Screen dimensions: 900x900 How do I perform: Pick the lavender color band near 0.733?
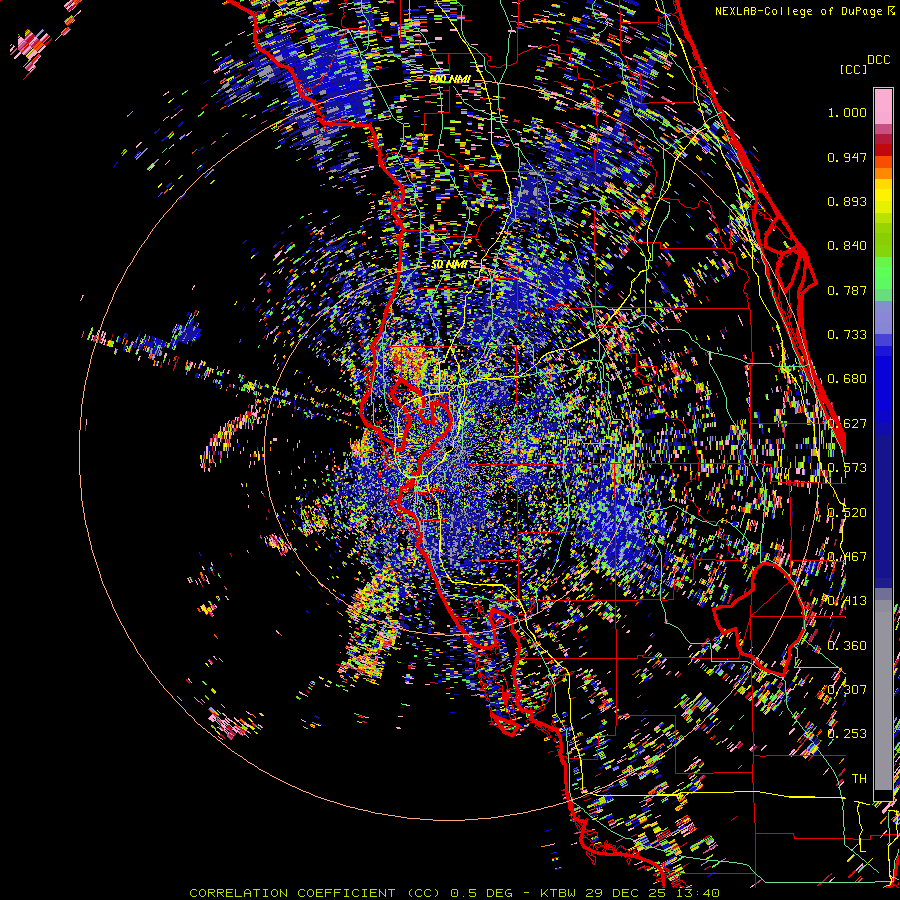[883, 319]
